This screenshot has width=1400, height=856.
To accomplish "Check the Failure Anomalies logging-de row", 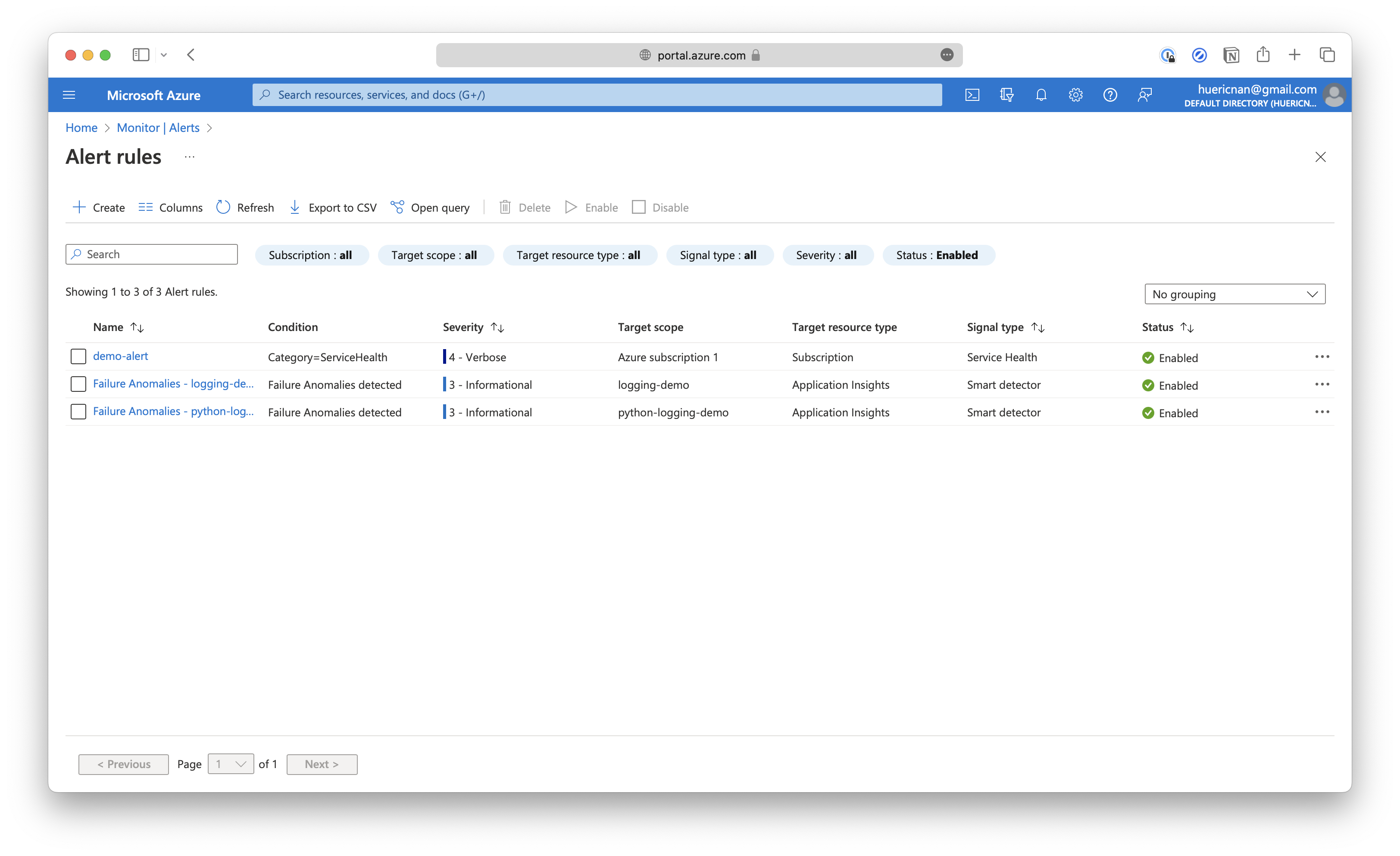I will tap(78, 384).
